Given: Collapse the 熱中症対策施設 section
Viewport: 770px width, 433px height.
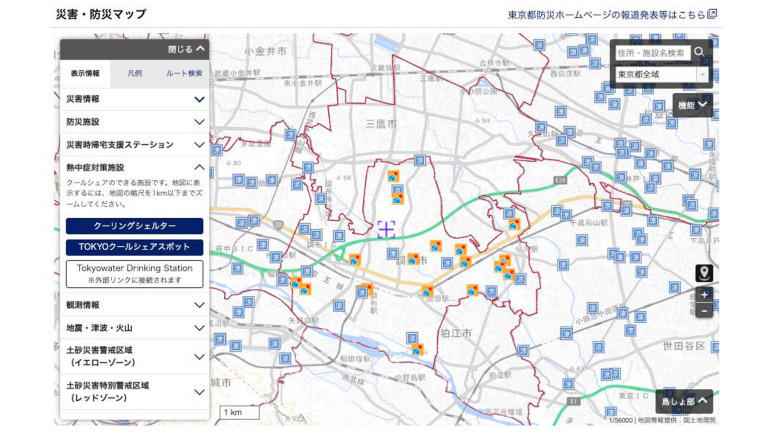Looking at the screenshot, I should [134, 168].
